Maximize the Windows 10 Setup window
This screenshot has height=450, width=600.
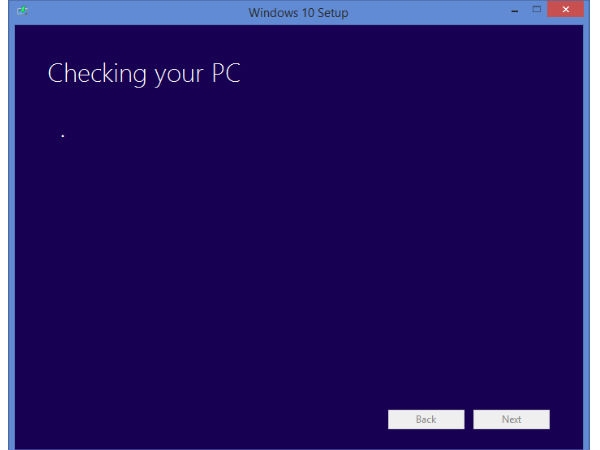[536, 10]
